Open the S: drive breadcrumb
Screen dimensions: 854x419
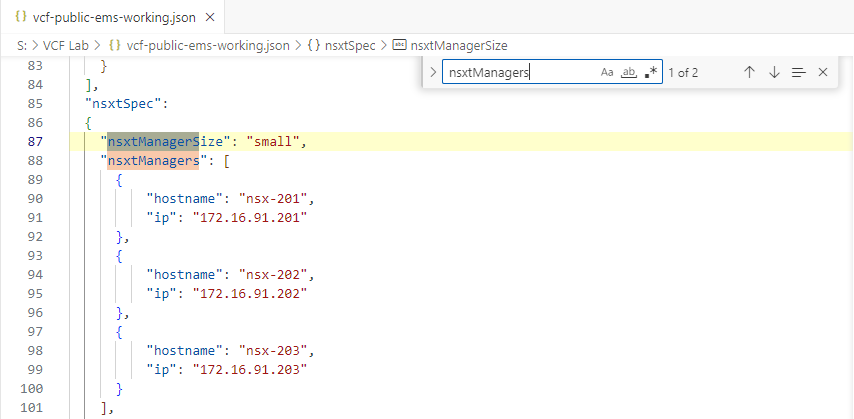point(21,45)
